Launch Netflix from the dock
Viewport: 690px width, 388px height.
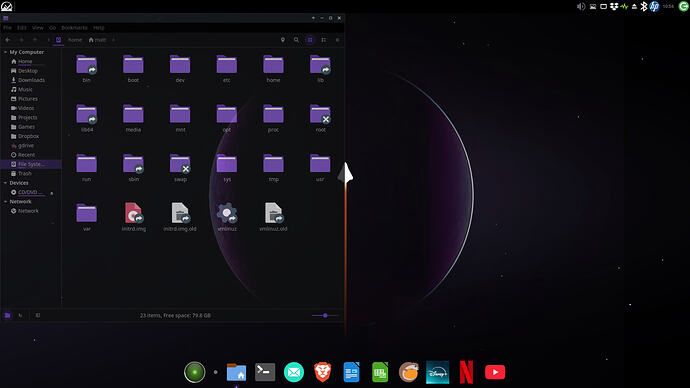(466, 372)
